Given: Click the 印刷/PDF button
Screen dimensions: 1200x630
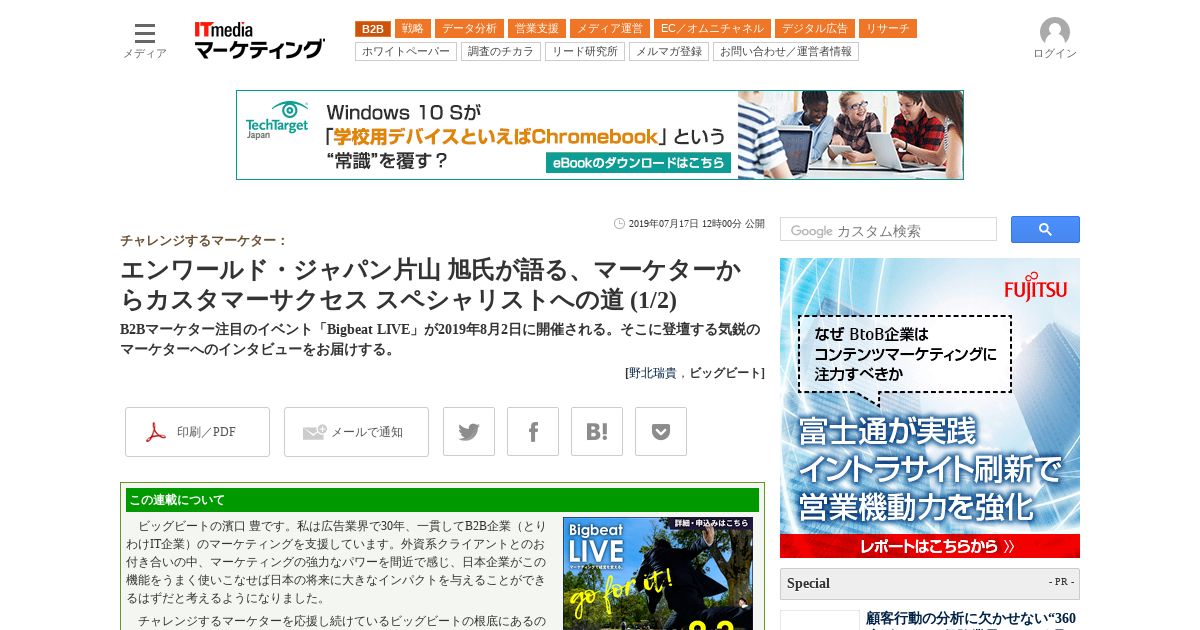Looking at the screenshot, I should [197, 432].
